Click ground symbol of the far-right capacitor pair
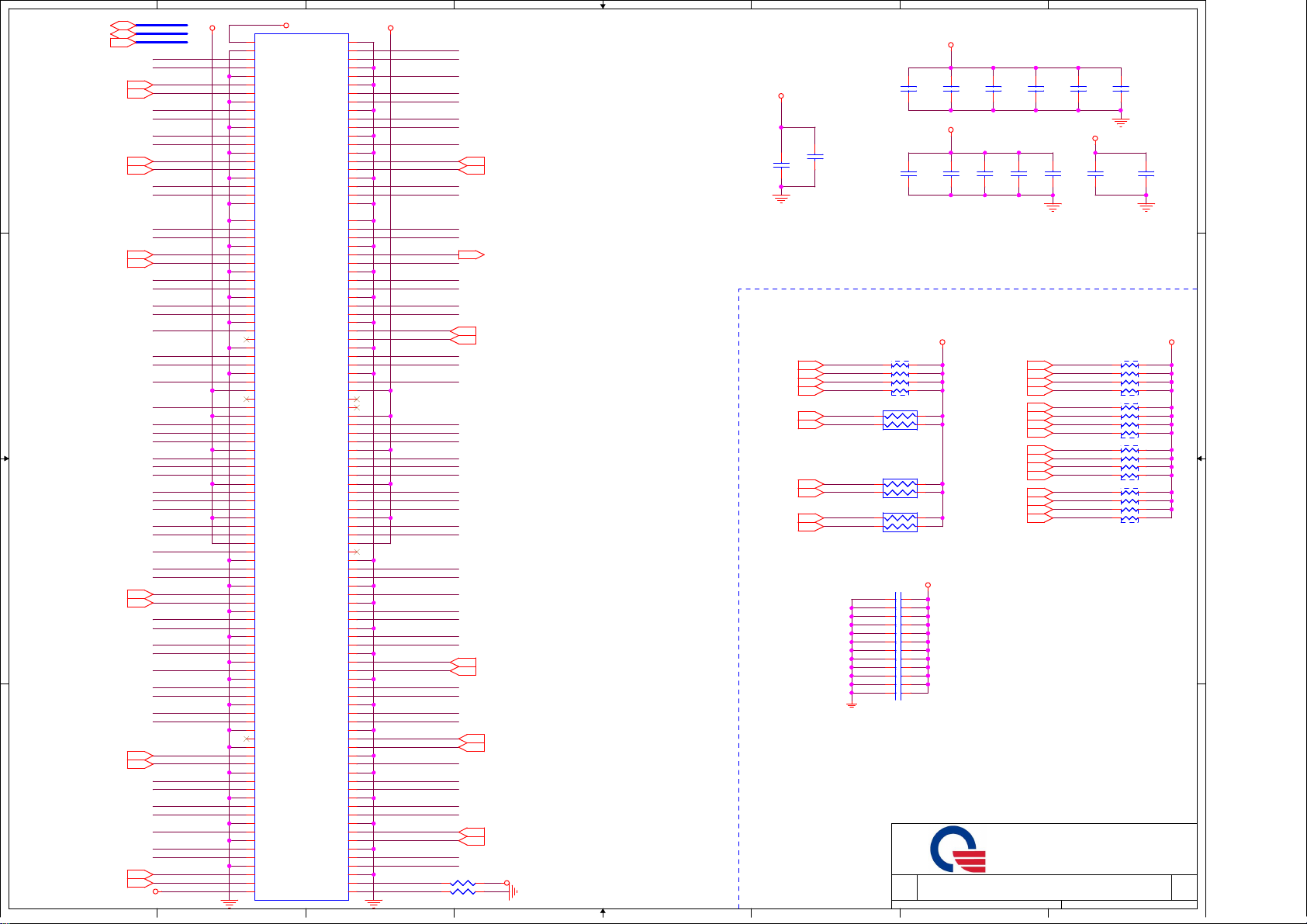Screen dimensions: 1307x924 point(1146,207)
